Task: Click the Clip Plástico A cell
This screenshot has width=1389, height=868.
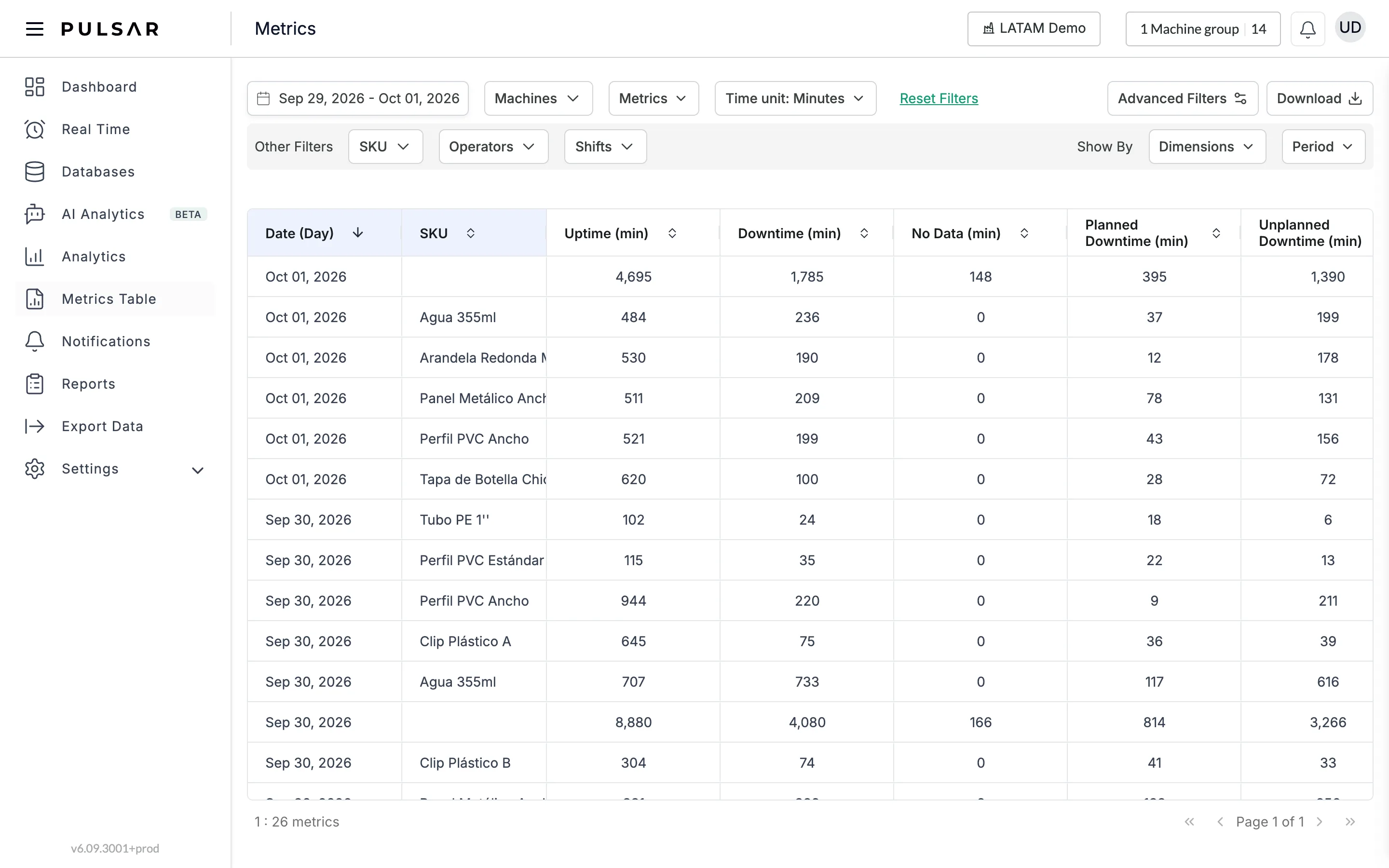Action: (x=474, y=641)
